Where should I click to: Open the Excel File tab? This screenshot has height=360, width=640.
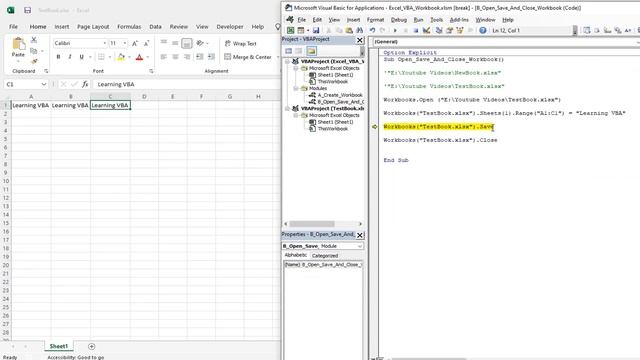[13, 27]
